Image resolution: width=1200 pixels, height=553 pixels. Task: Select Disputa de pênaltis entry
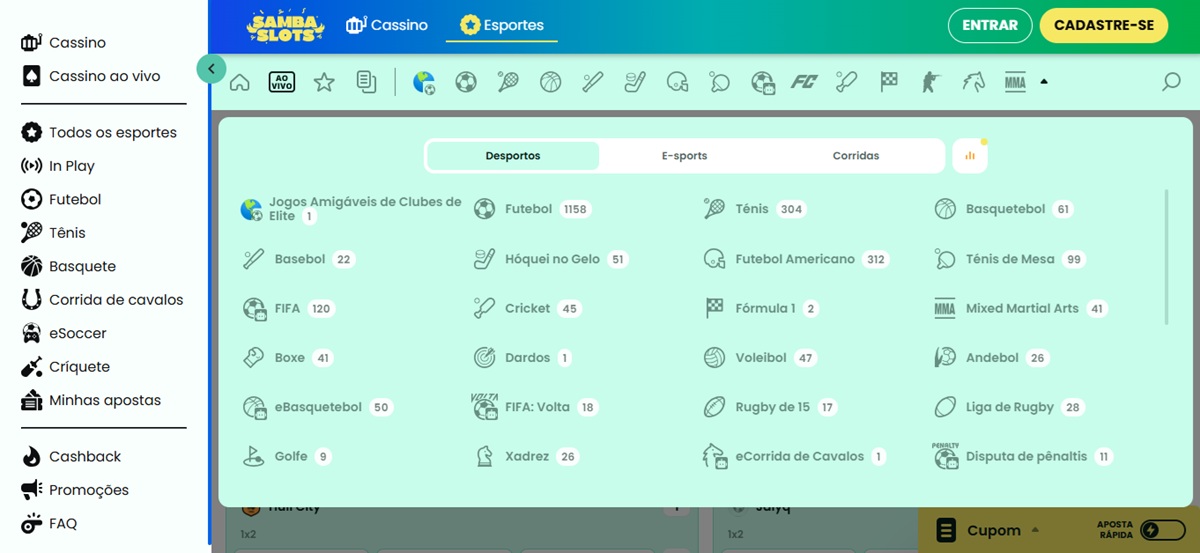click(x=1025, y=456)
